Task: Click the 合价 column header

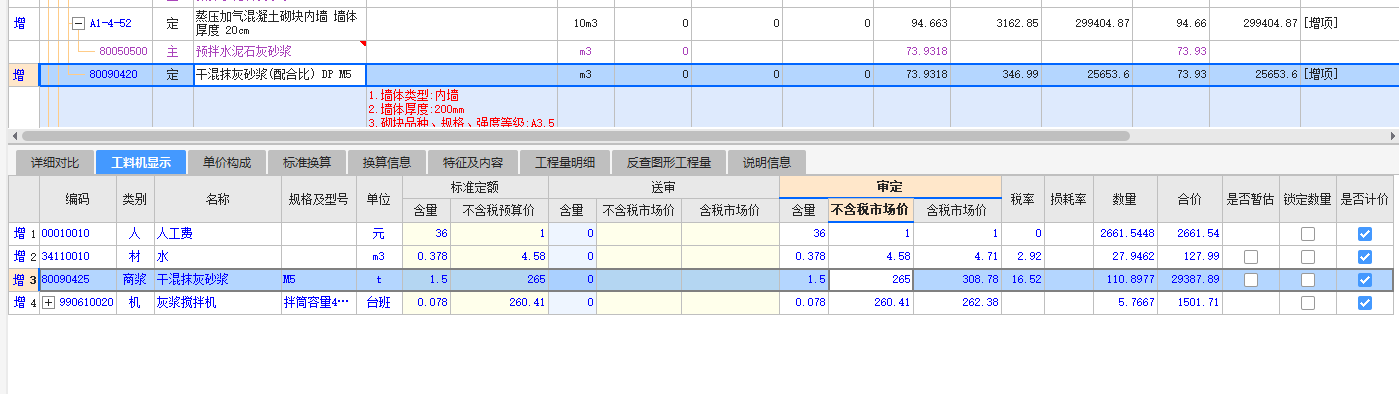Action: tap(1190, 199)
